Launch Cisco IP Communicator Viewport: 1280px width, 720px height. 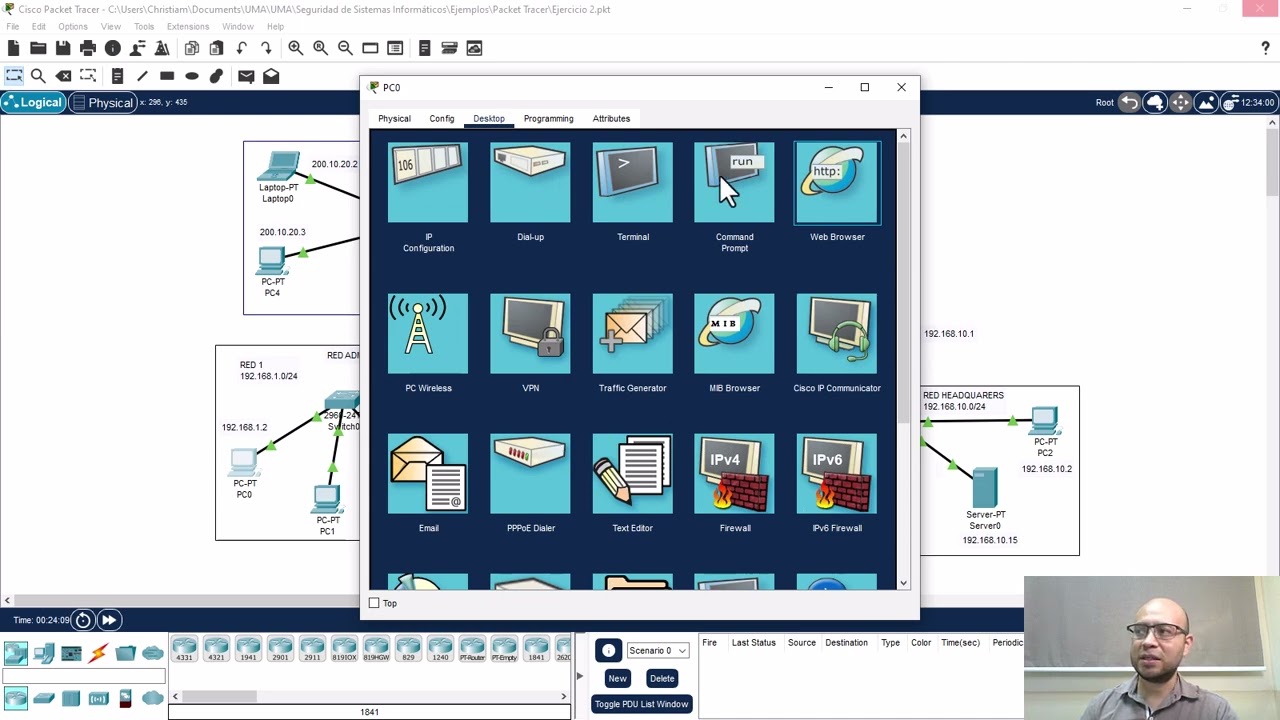tap(837, 333)
